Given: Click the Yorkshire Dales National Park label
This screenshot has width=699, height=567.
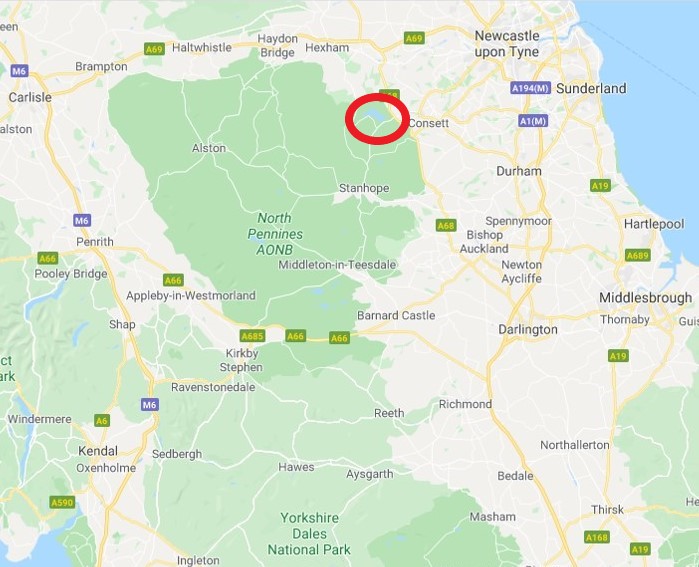Looking at the screenshot, I should (309, 534).
